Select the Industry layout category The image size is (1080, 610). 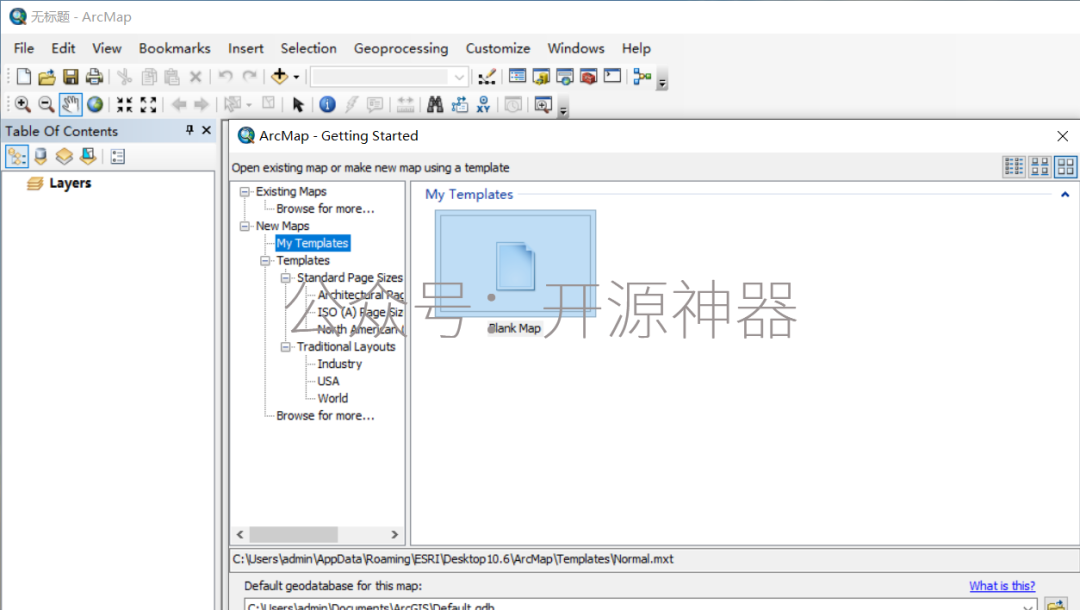340,364
